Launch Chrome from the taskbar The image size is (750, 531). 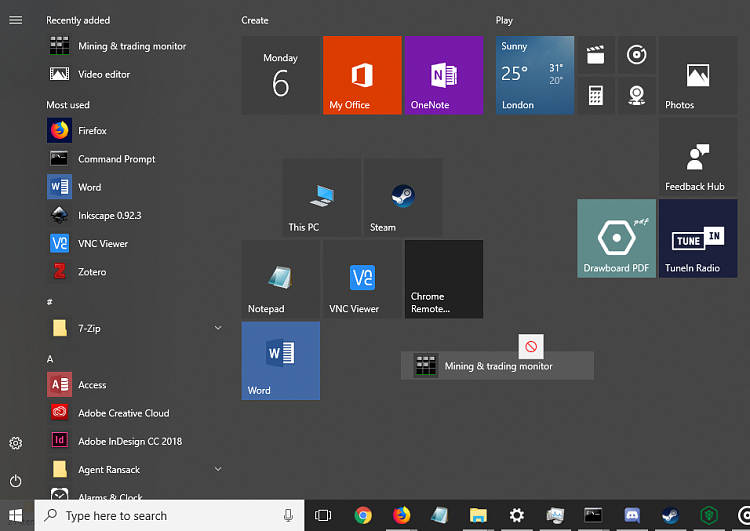363,515
